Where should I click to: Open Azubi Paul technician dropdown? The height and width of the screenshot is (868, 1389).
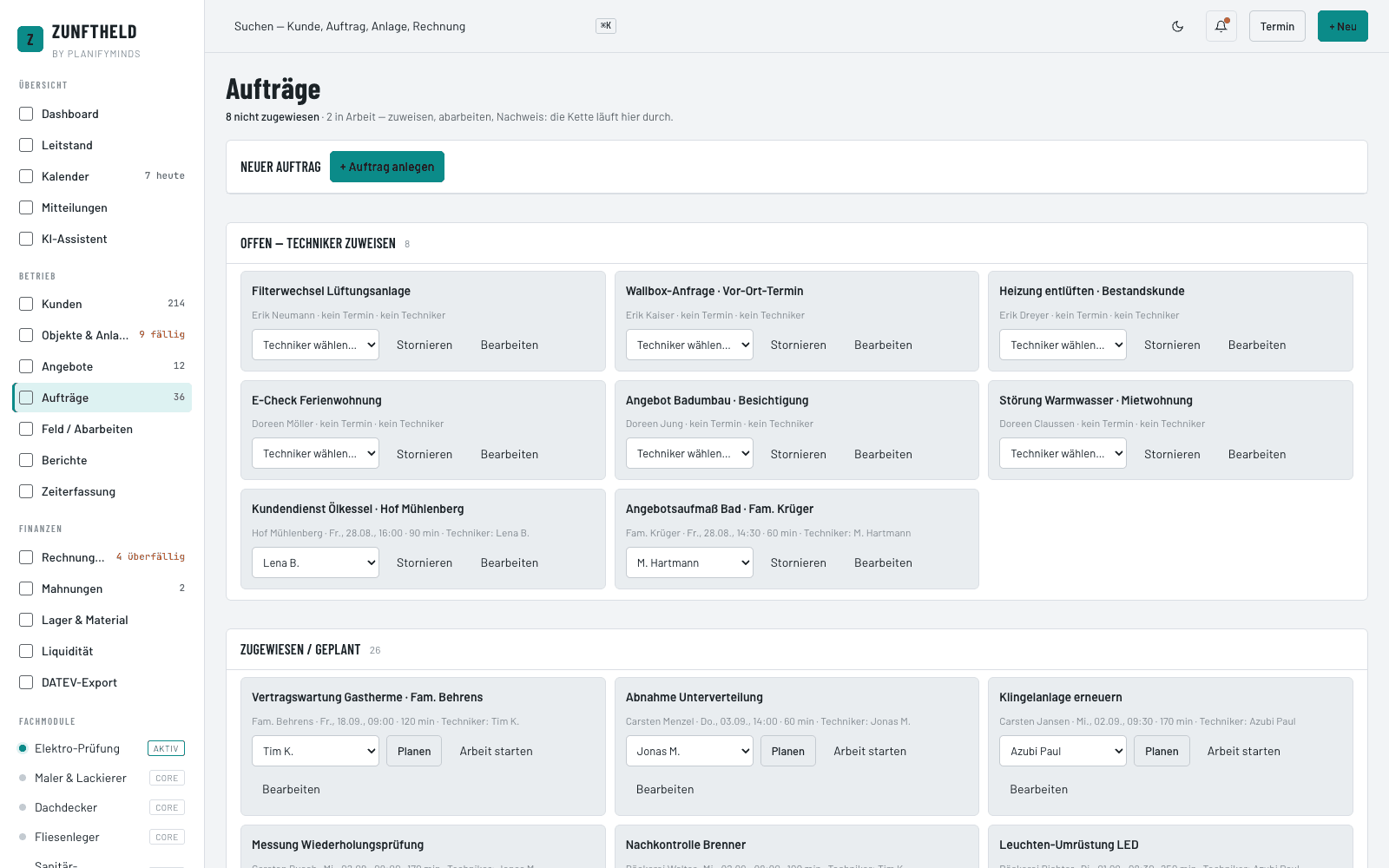tap(1063, 751)
